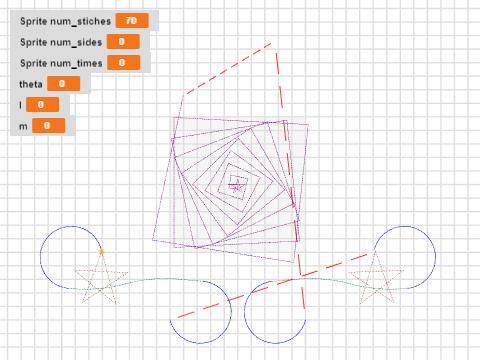Click the l variable value 0
The image size is (480, 360).
point(42,105)
